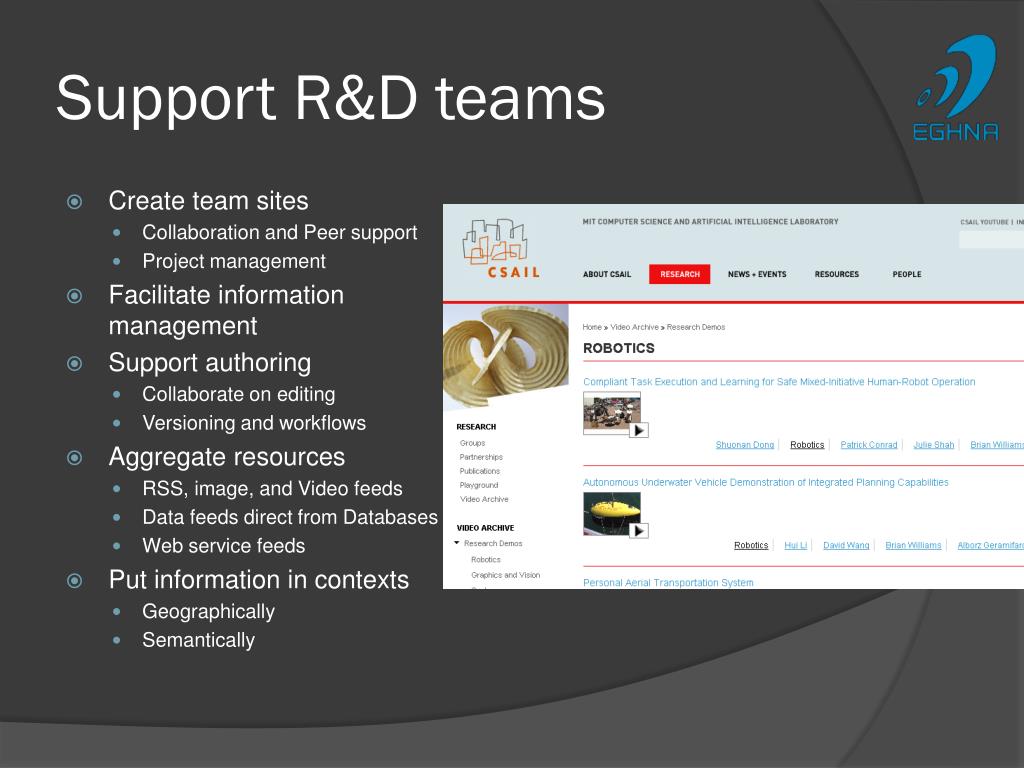Viewport: 1024px width, 768px height.
Task: Open Groups in Research sidebar
Action: [472, 443]
